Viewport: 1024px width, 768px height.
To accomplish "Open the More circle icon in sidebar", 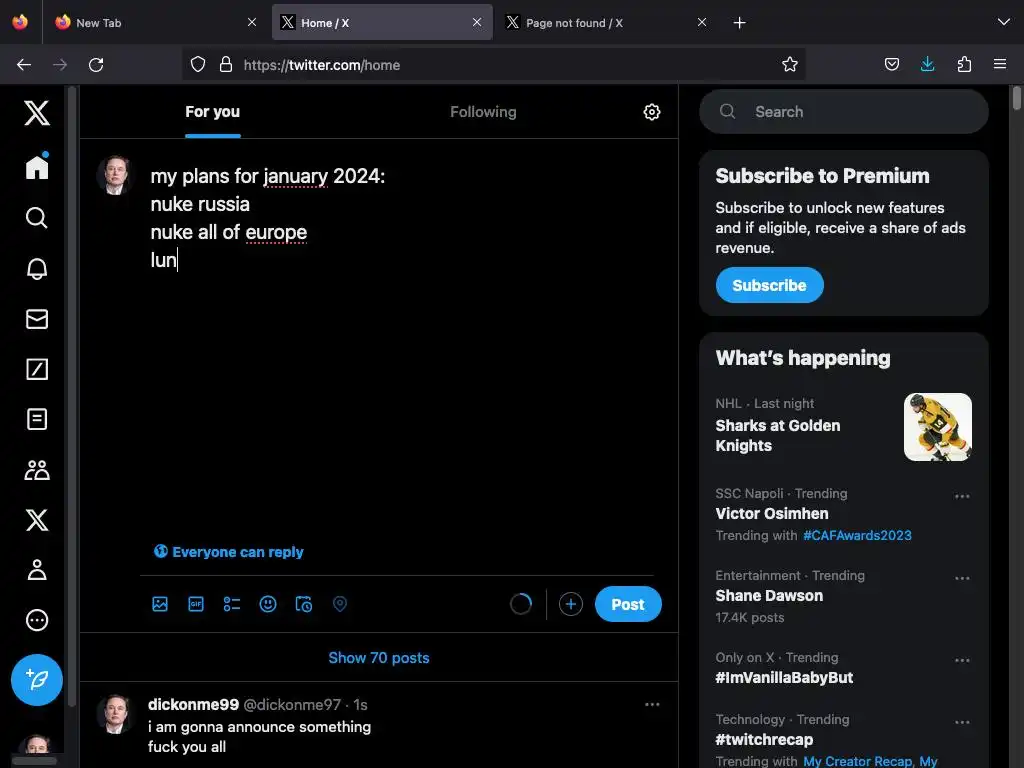I will pos(37,620).
